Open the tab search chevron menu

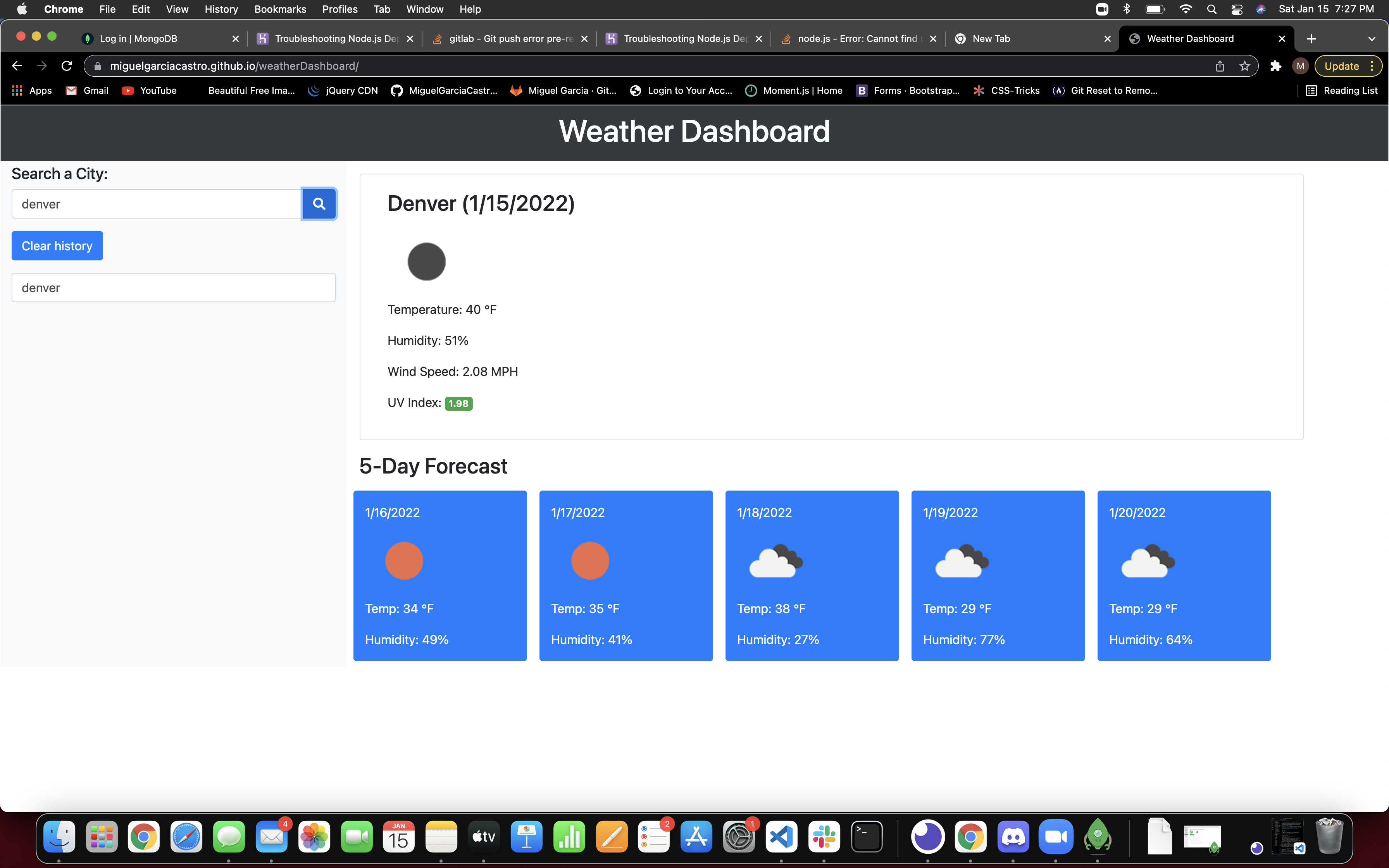coord(1372,38)
